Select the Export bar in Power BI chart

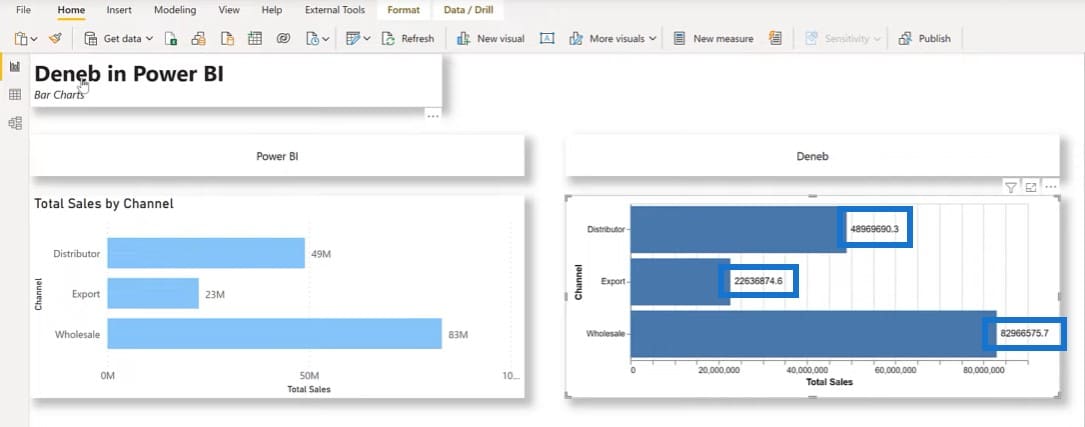tap(153, 293)
